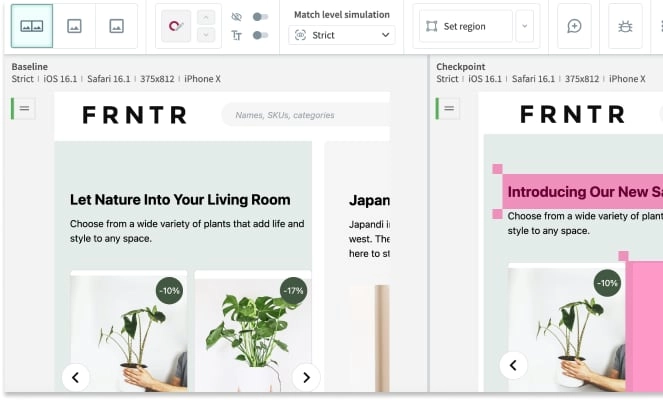
Task: Switch to checkpoint-only image view
Action: [117, 26]
